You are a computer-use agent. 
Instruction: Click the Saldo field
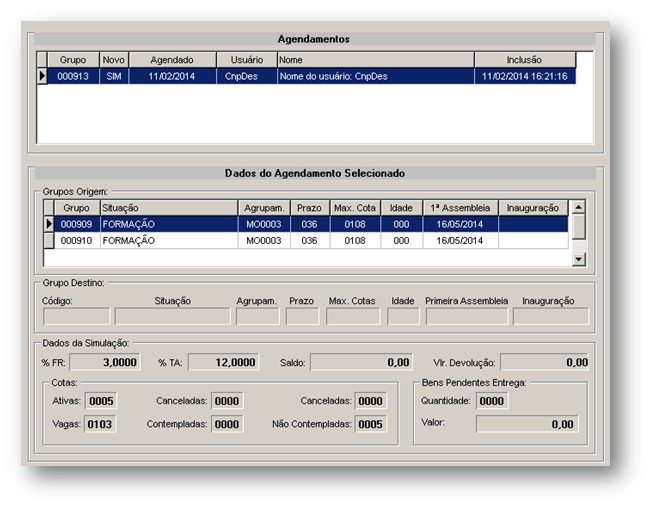362,362
